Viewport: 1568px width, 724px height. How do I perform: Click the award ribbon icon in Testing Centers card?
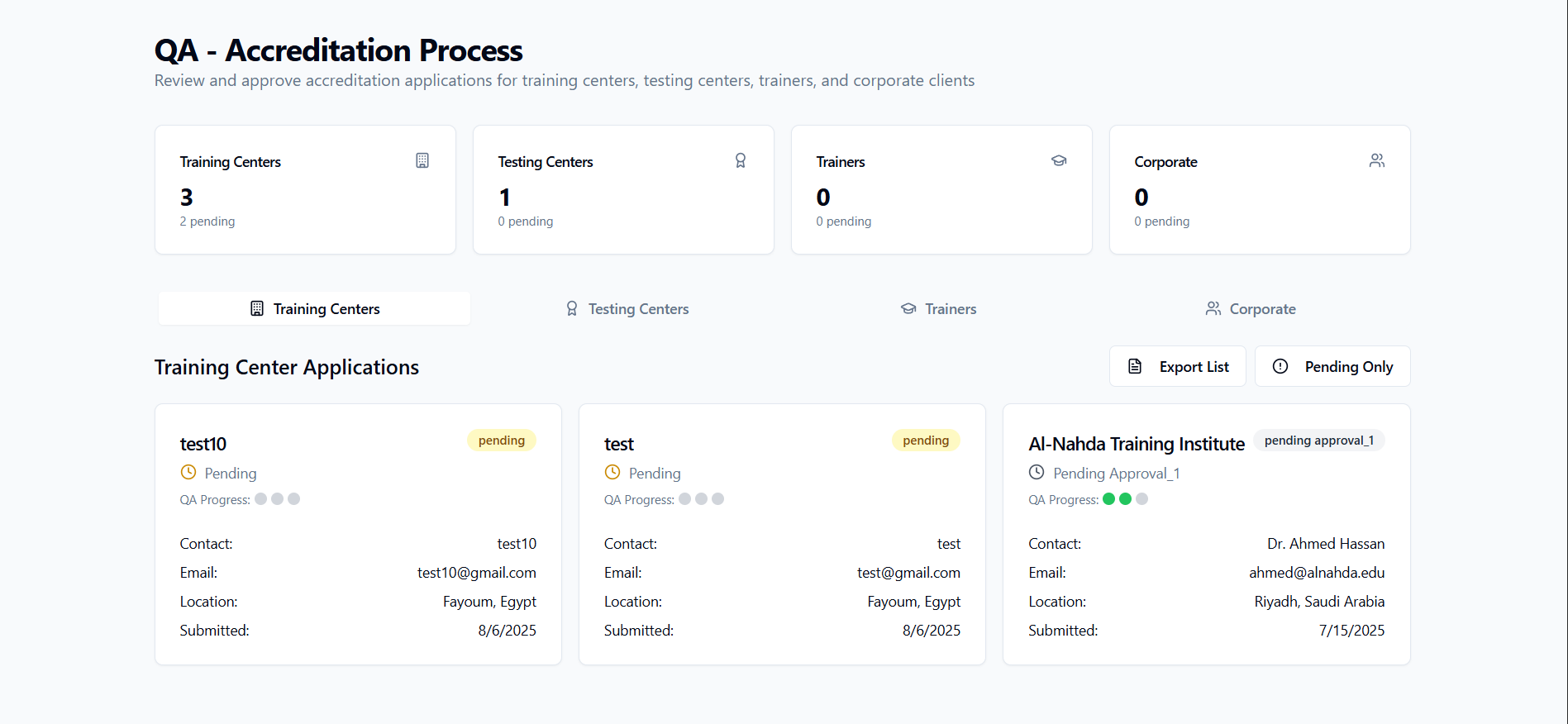(x=740, y=160)
